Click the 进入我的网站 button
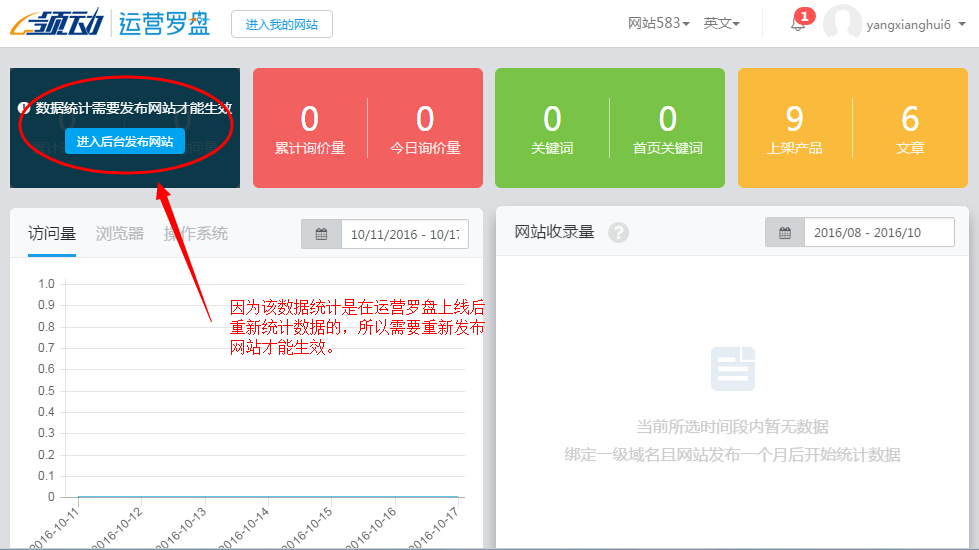979x550 pixels. coord(281,24)
